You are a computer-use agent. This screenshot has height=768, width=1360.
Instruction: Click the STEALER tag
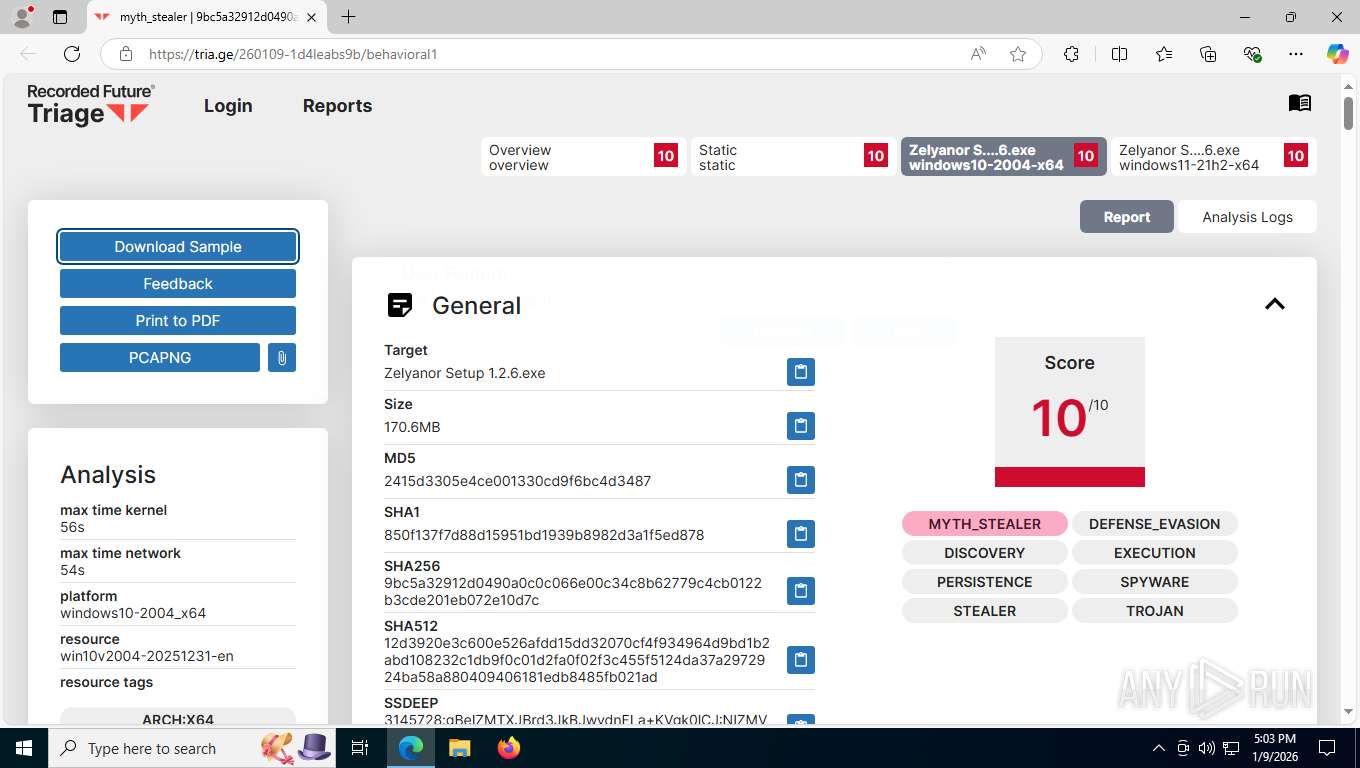click(x=985, y=611)
